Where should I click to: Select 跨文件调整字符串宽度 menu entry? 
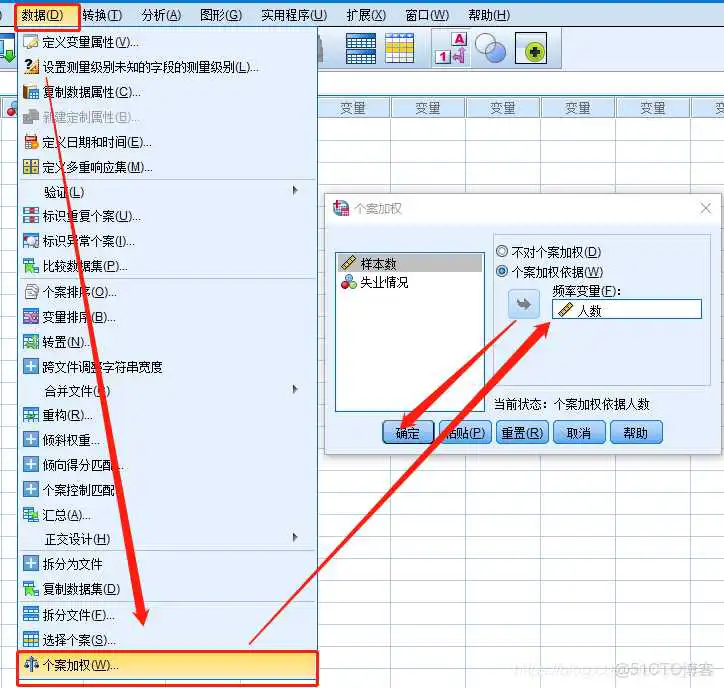[168, 367]
